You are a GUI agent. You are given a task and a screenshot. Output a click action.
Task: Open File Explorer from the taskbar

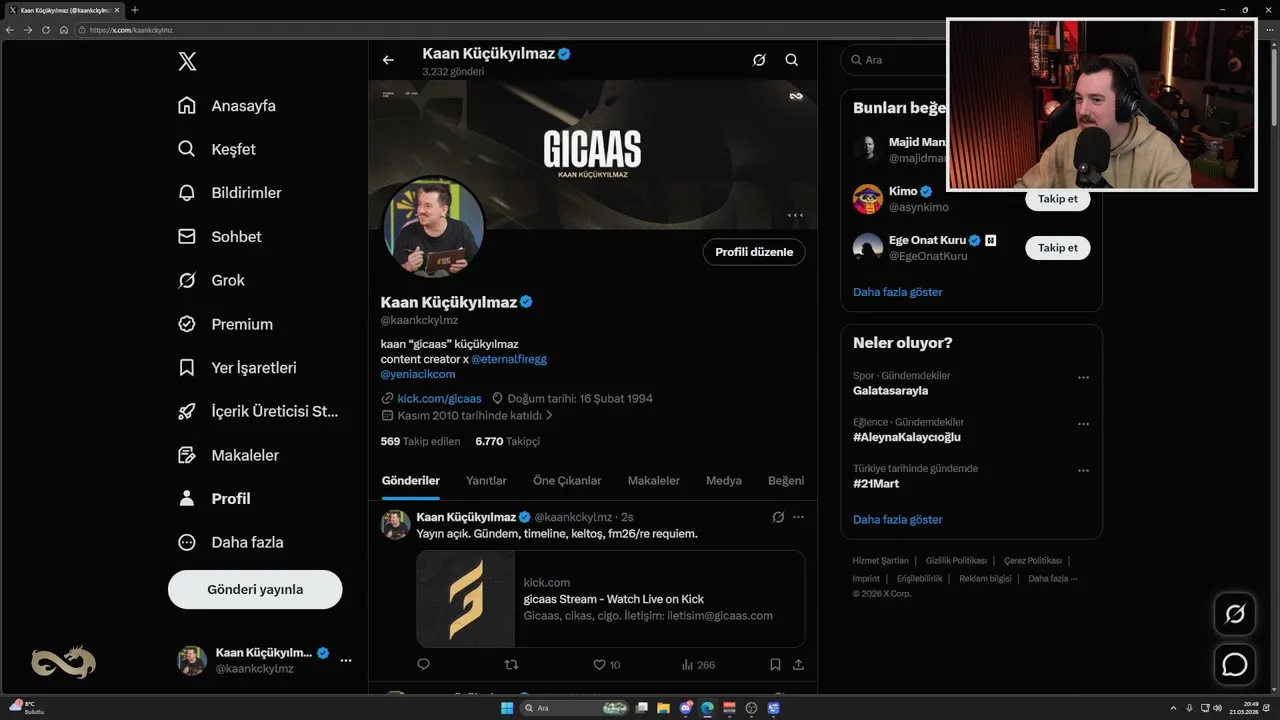[663, 708]
